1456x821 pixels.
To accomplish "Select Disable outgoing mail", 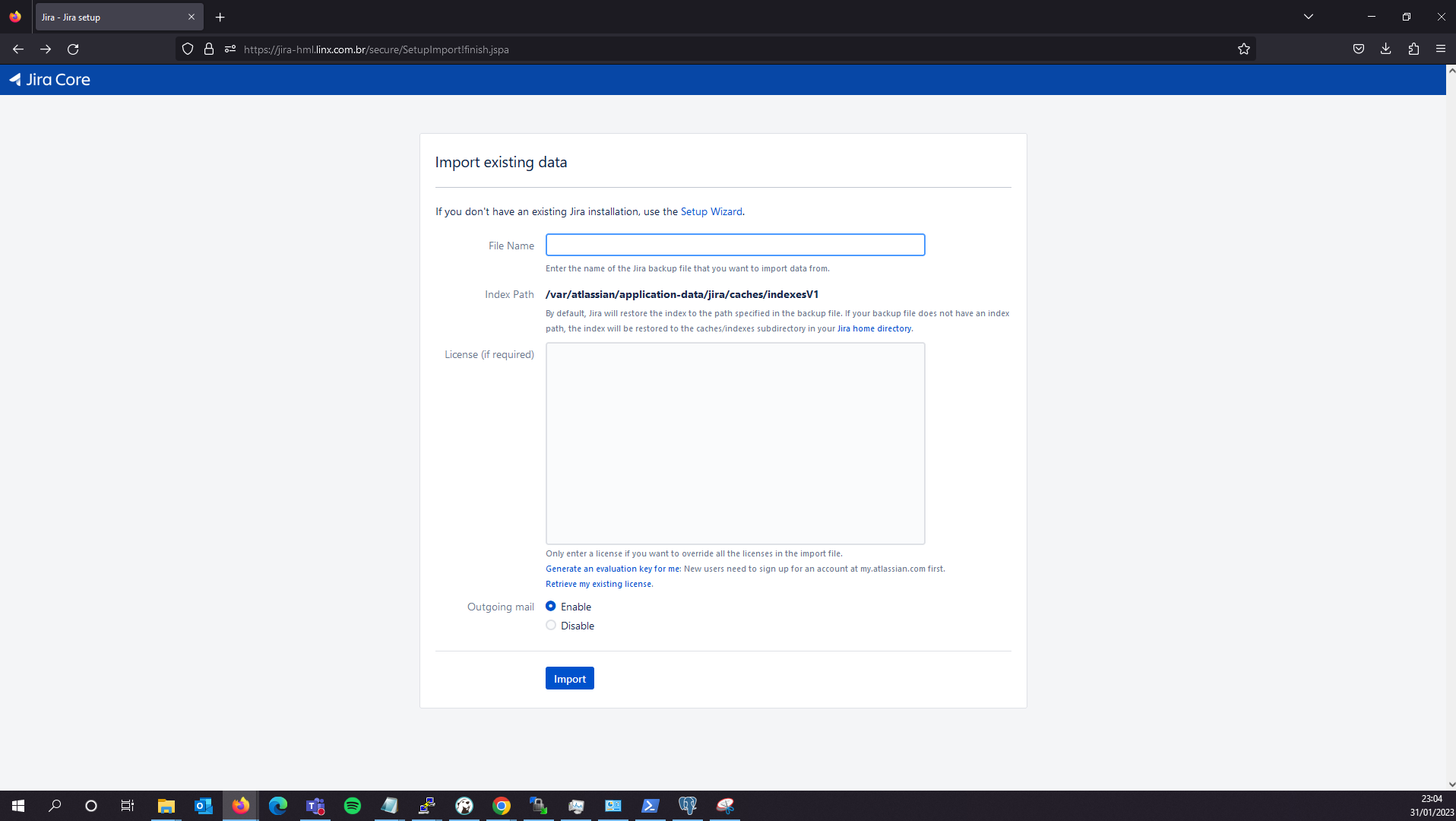I will coord(551,625).
